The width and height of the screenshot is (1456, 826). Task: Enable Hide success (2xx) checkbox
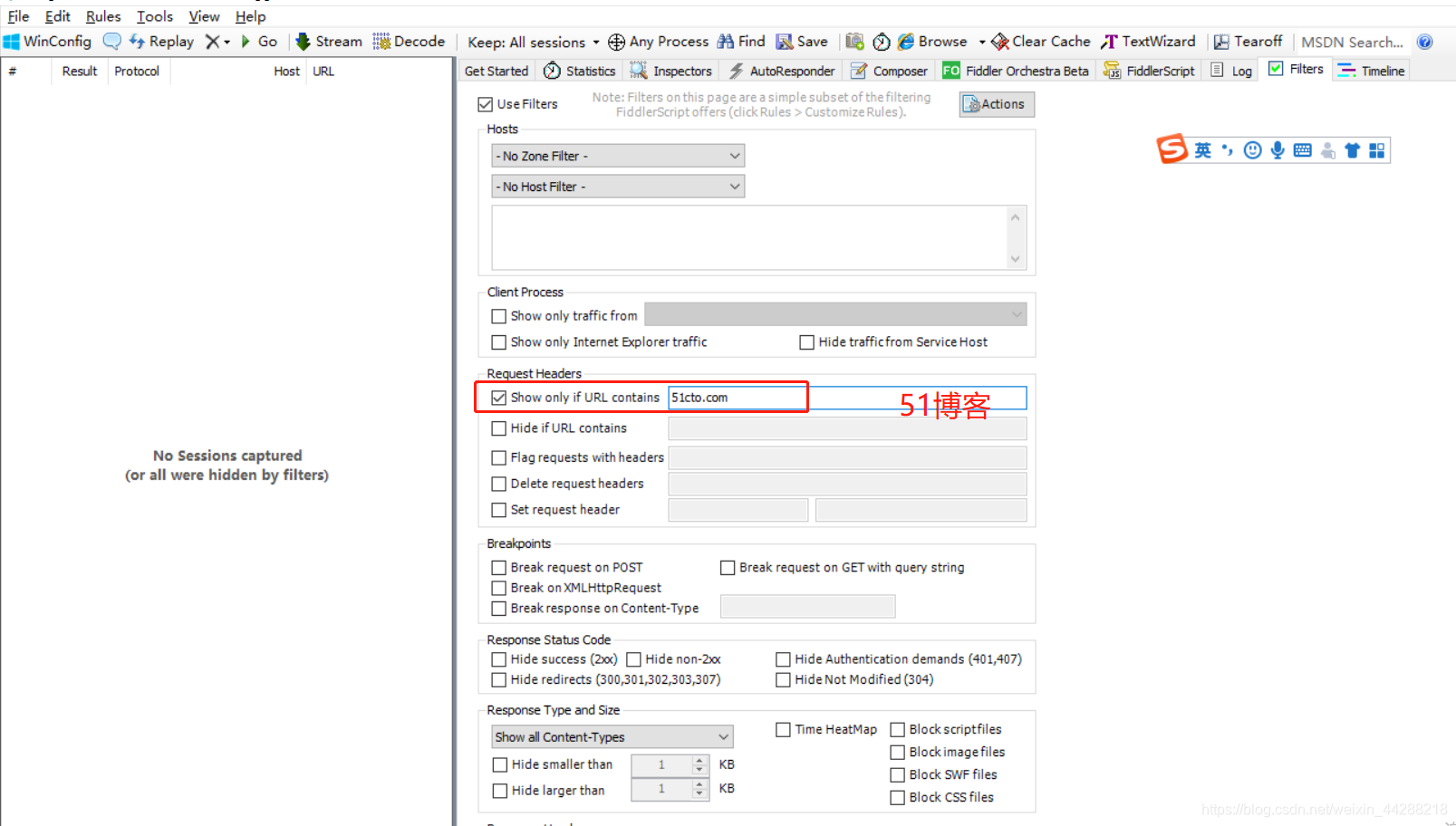click(x=498, y=659)
